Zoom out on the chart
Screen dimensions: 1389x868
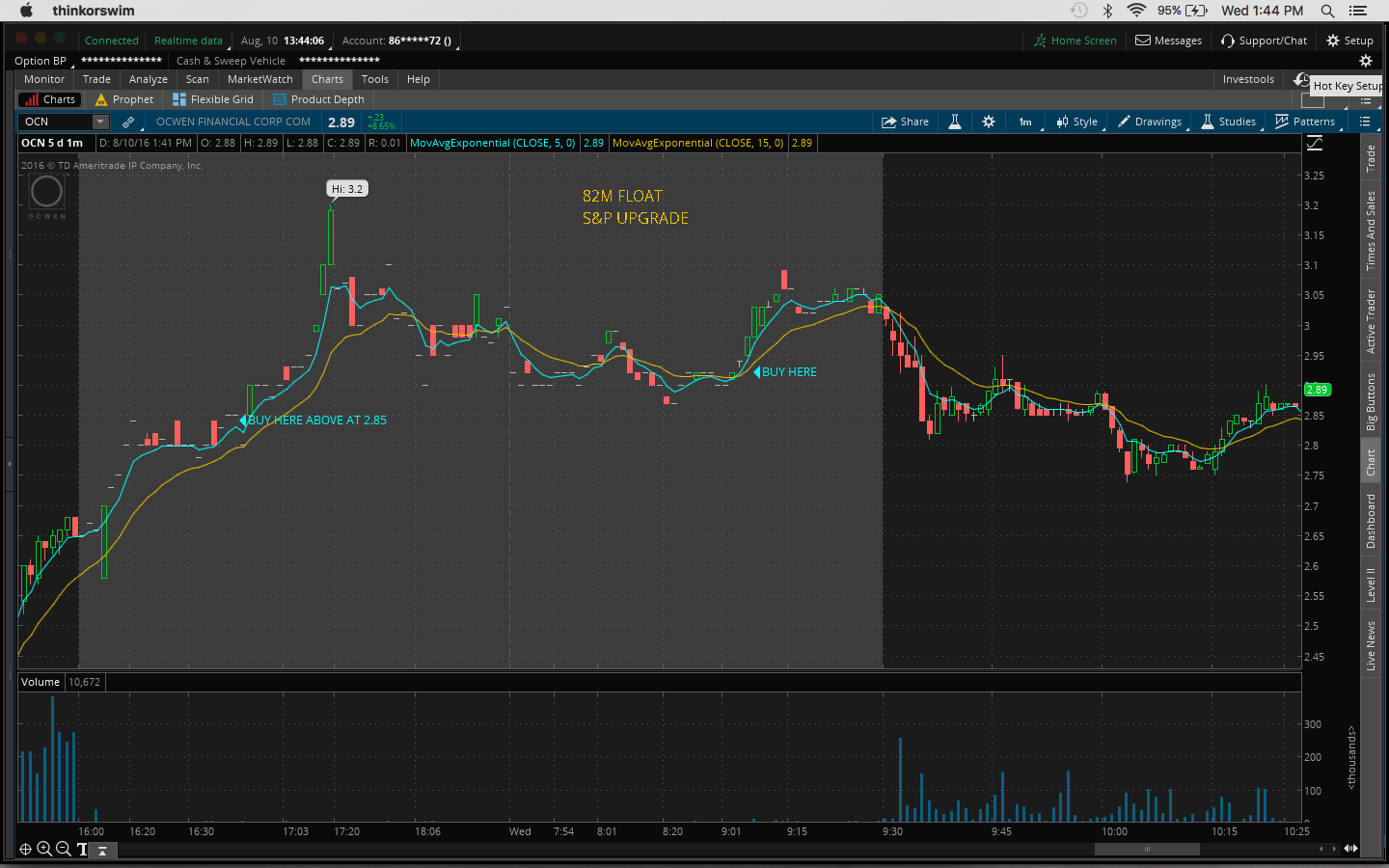tap(63, 849)
